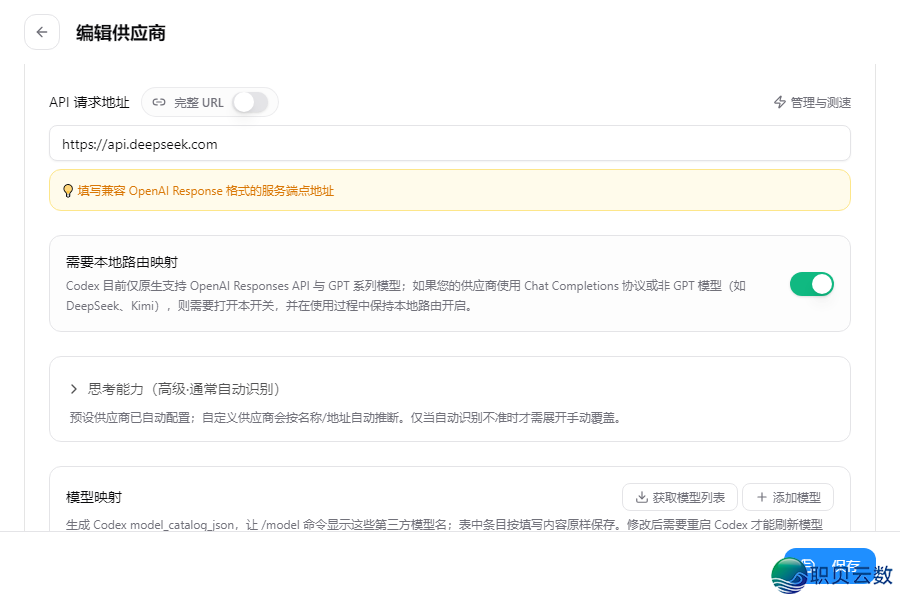Image resolution: width=900 pixels, height=600 pixels.
Task: Click 获取模型列表 button
Action: coord(680,497)
